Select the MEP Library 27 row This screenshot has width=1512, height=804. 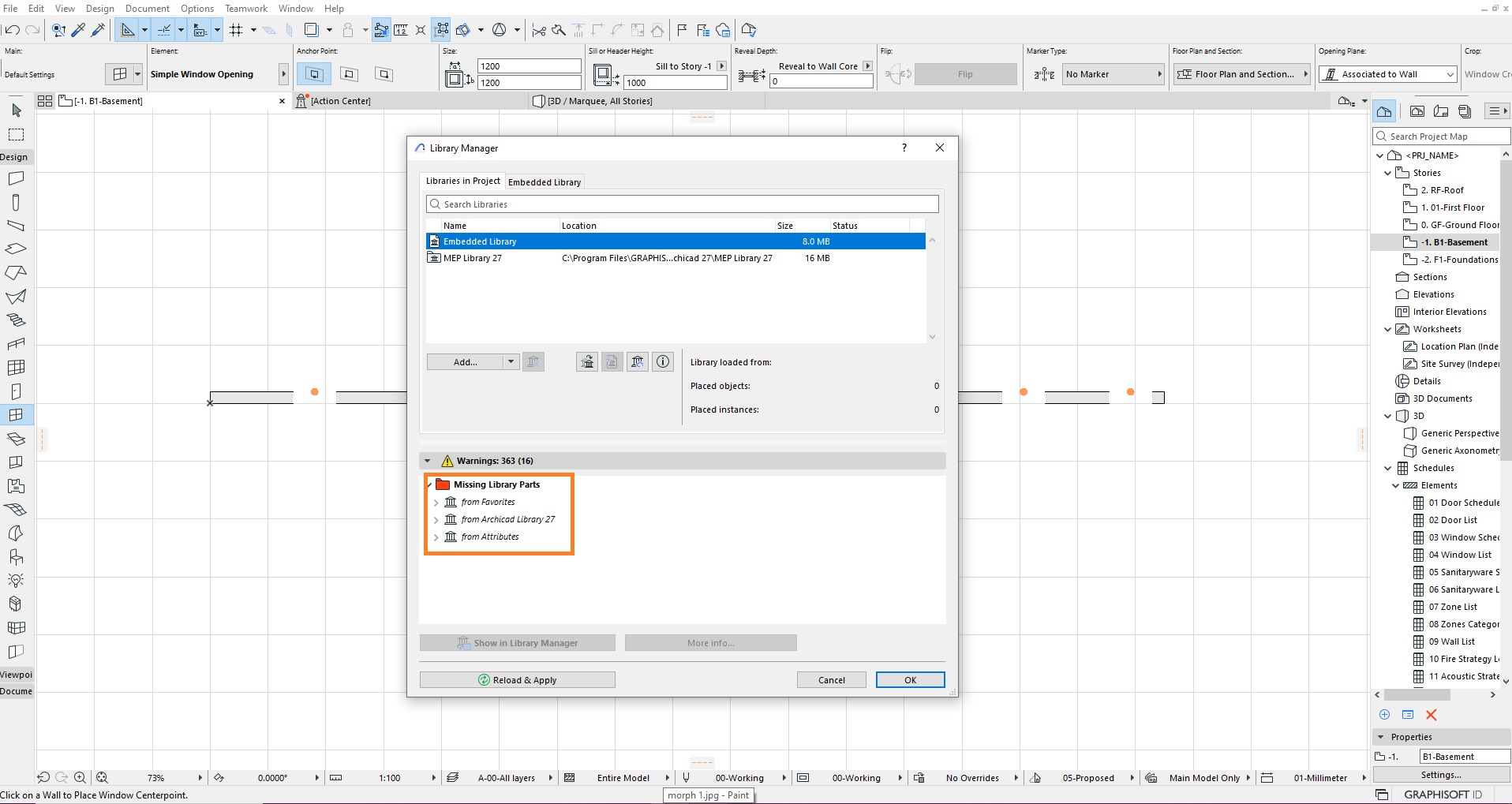[x=676, y=258]
